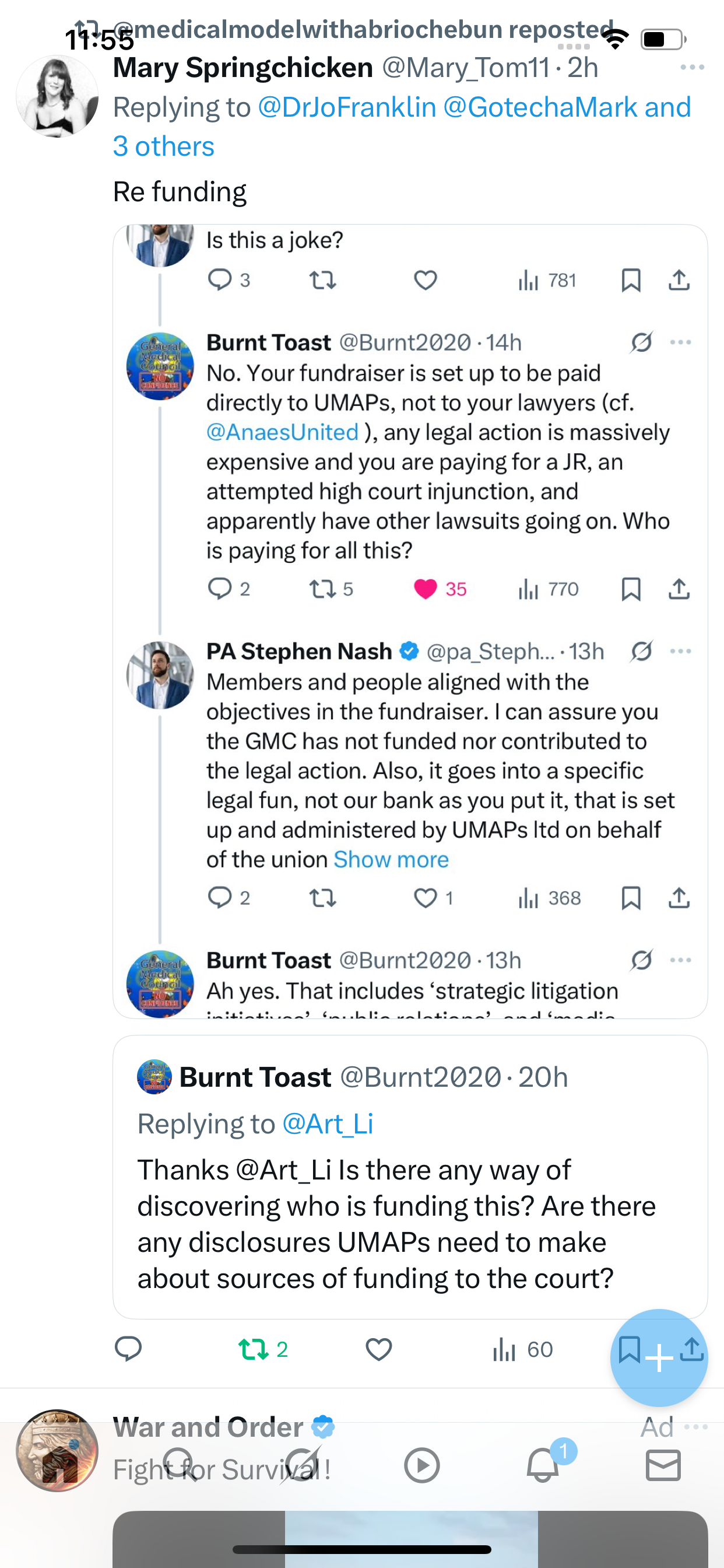
Task: Unlike Burnt Toast's post with 35 likes
Action: click(426, 589)
